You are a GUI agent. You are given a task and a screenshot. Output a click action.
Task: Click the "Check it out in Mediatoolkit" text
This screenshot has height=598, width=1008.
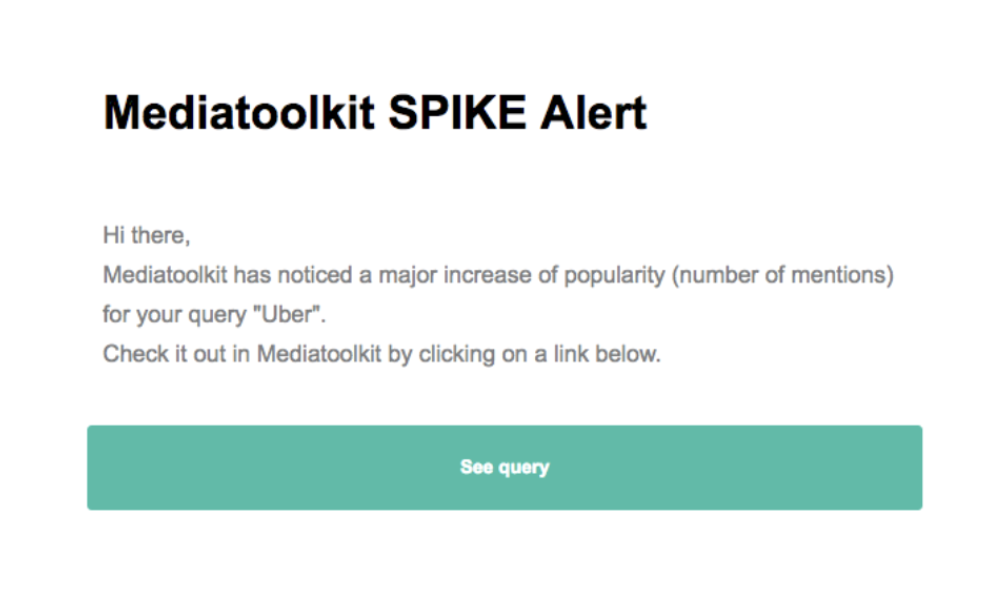[242, 354]
